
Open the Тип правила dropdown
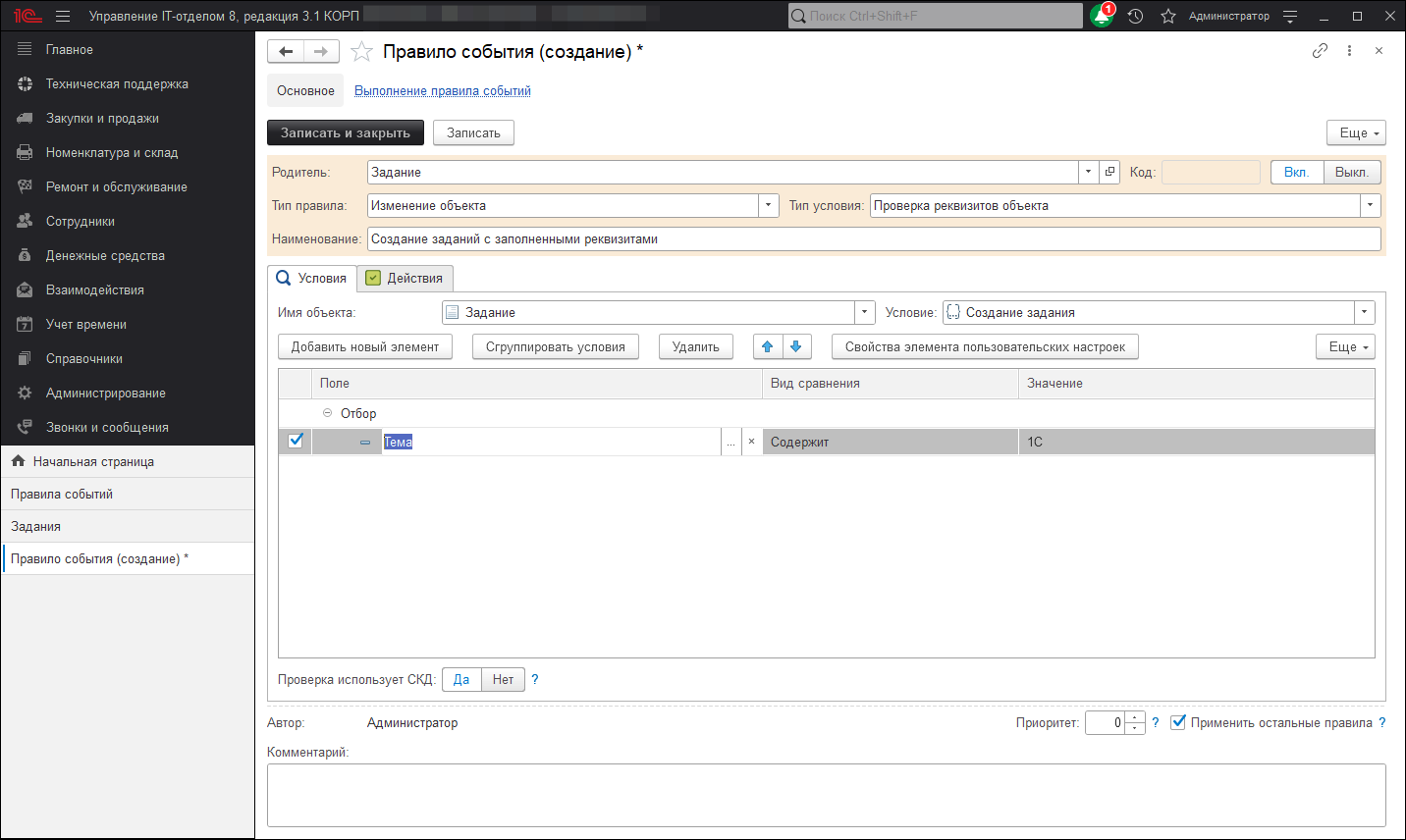[x=769, y=205]
